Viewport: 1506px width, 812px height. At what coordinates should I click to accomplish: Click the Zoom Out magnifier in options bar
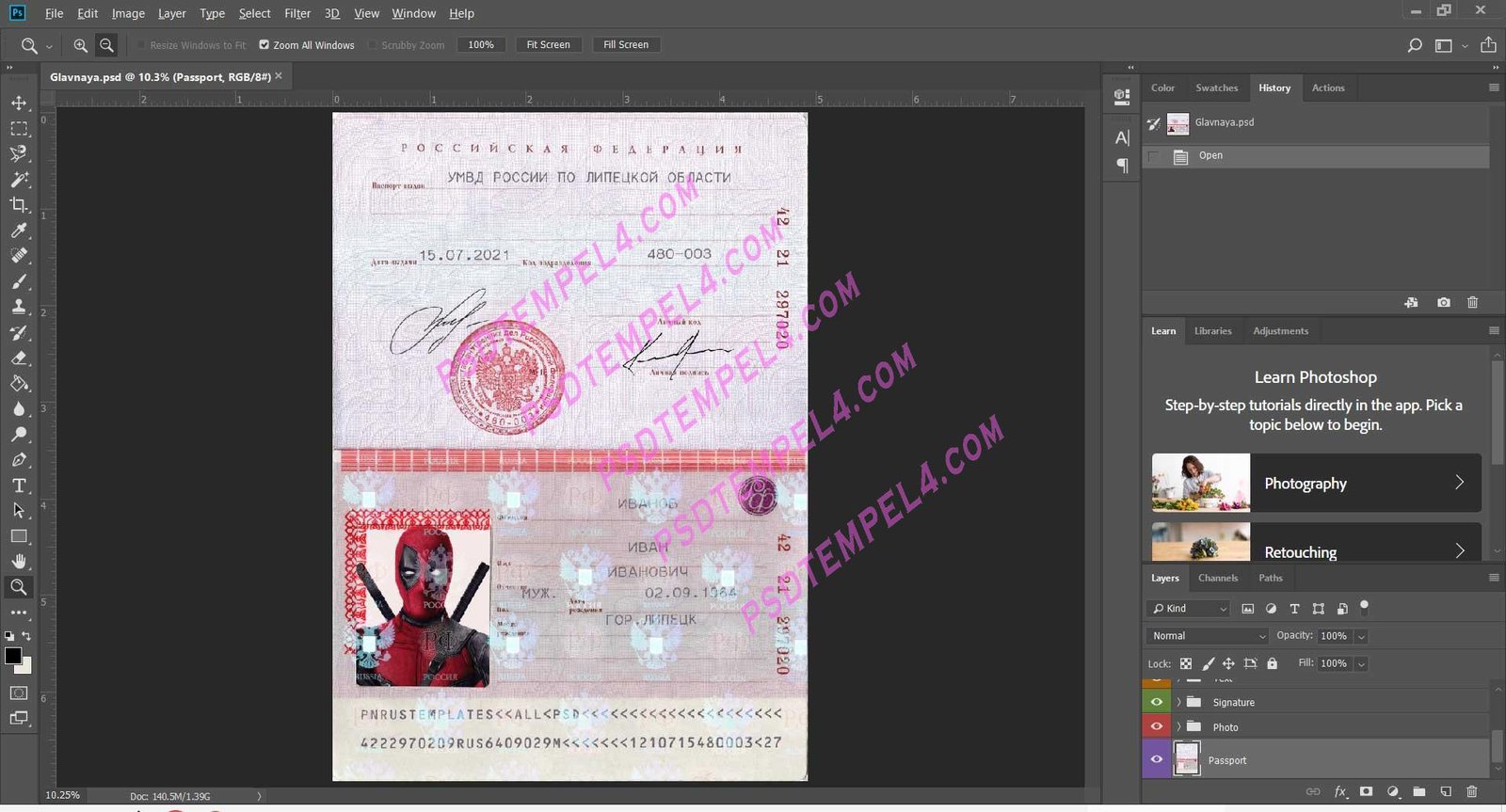tap(106, 45)
